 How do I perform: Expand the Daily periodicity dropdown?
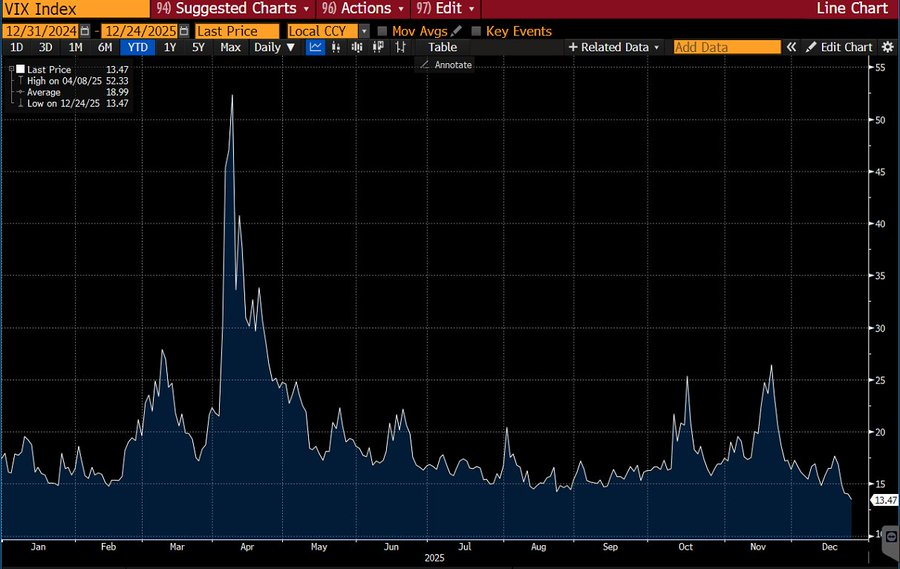[274, 47]
